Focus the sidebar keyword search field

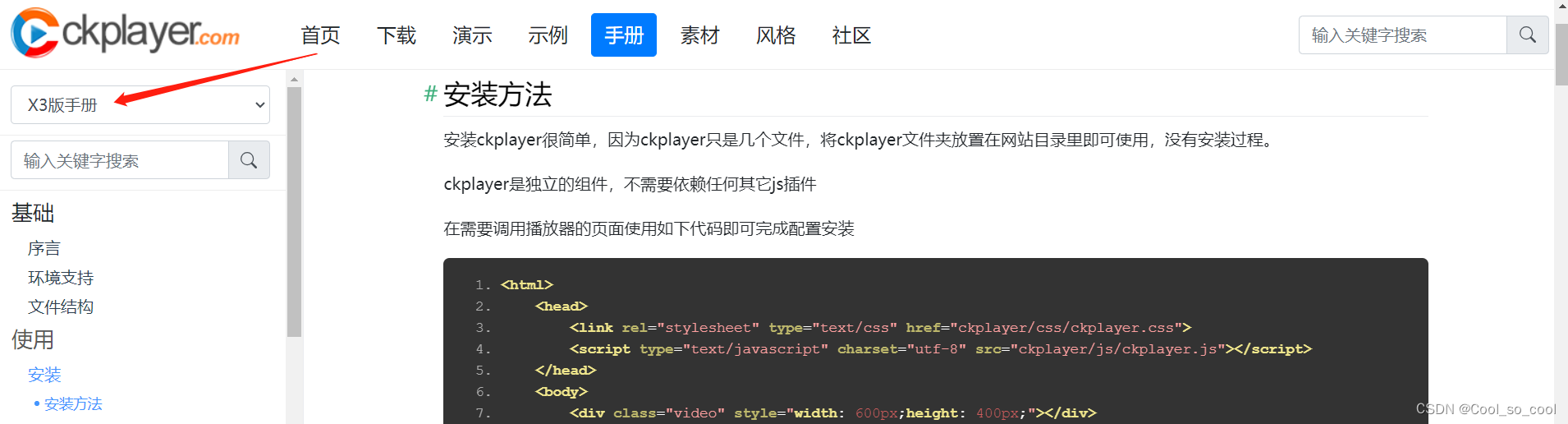(120, 160)
